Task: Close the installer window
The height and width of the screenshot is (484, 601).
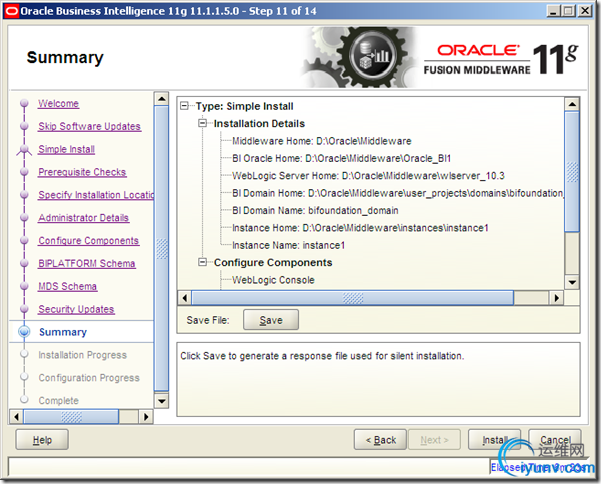Action: (x=585, y=11)
